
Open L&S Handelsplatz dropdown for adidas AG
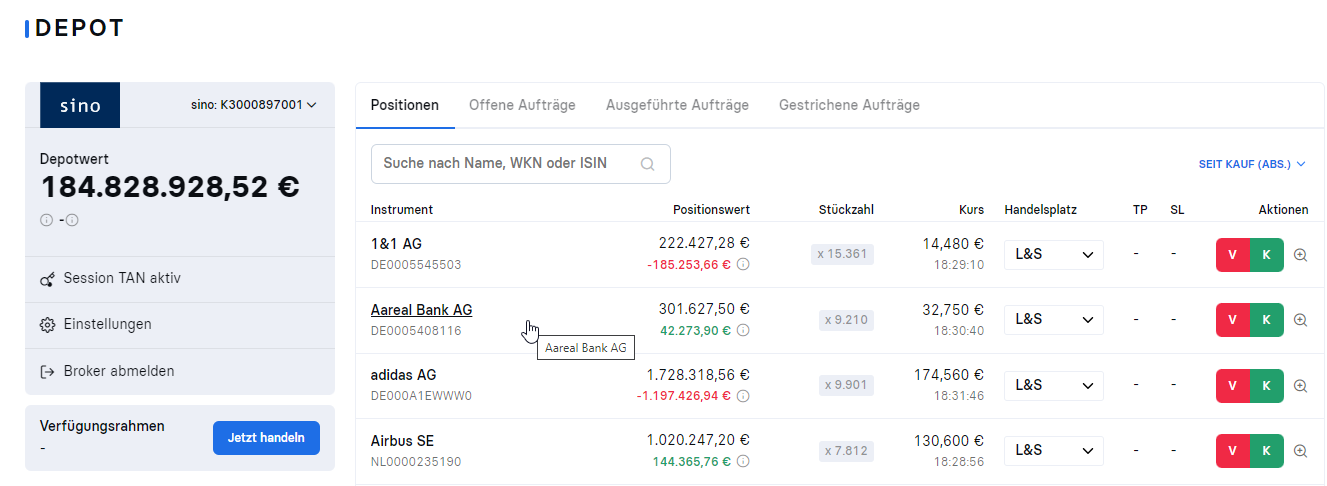pyautogui.click(x=1054, y=386)
